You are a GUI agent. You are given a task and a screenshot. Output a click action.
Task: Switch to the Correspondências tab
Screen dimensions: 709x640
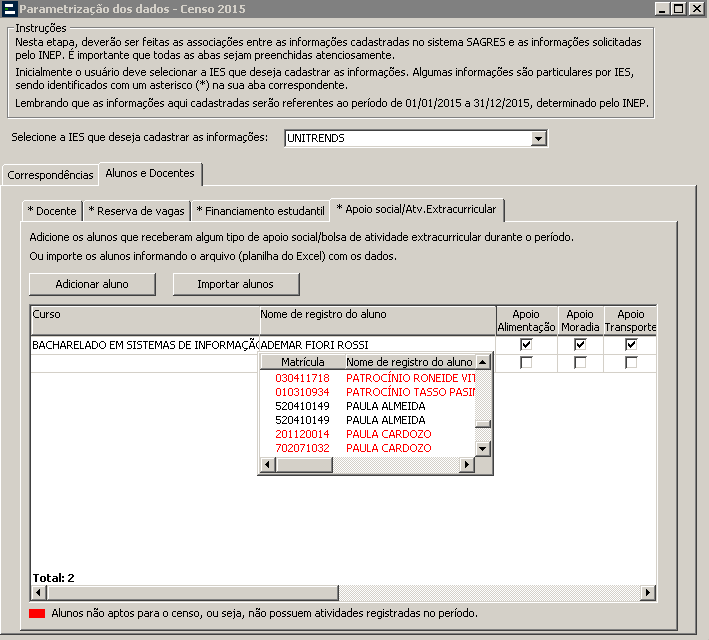[x=50, y=175]
